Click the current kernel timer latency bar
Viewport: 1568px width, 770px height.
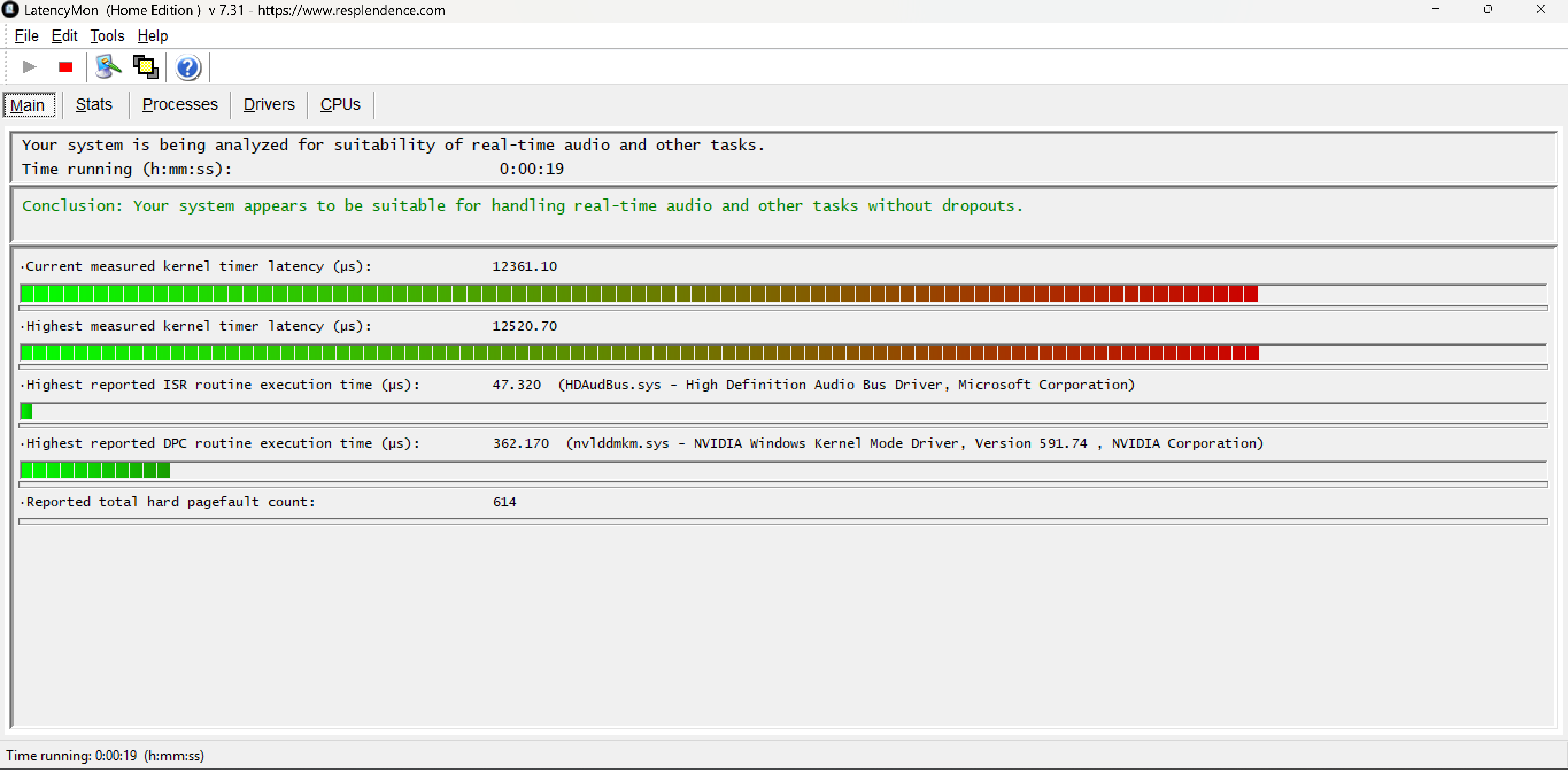point(639,294)
